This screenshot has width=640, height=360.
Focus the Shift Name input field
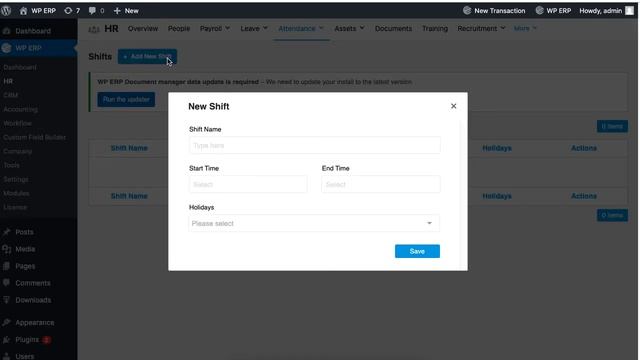pos(315,145)
